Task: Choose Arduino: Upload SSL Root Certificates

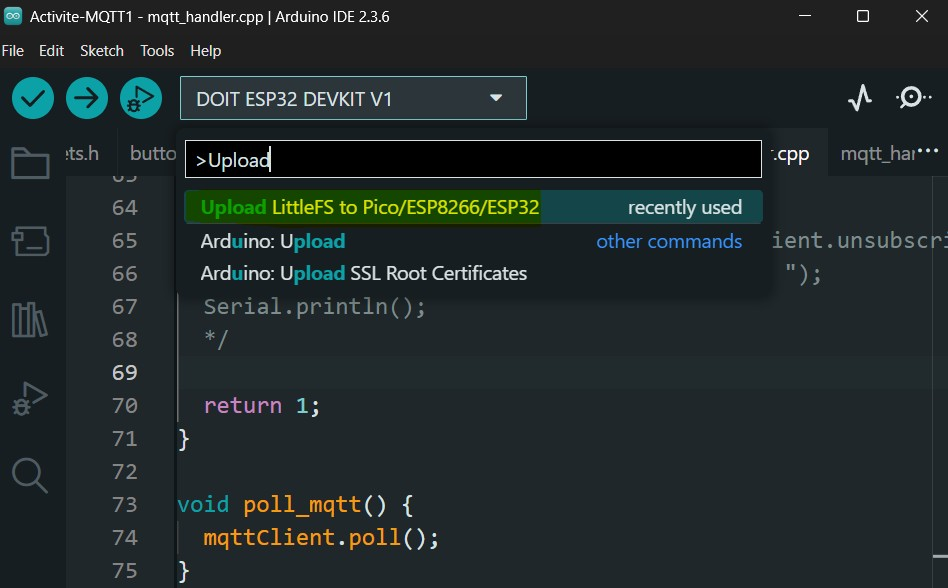Action: pyautogui.click(x=364, y=273)
